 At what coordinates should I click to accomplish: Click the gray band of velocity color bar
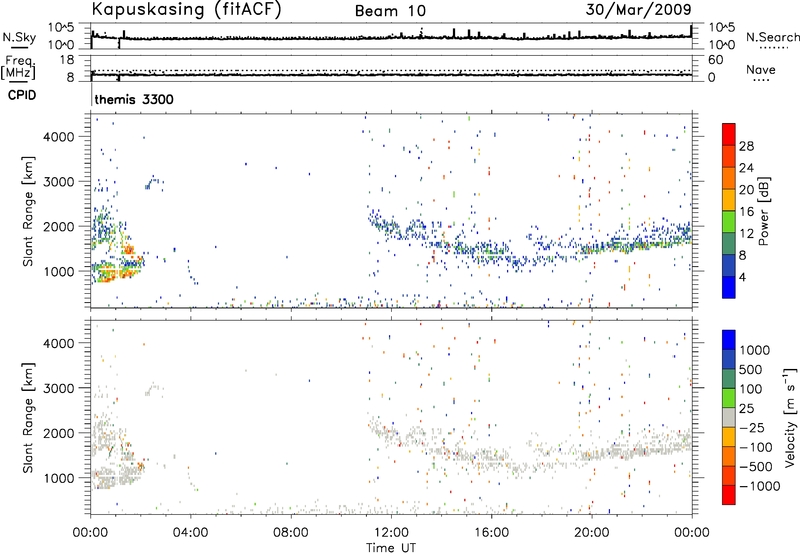tap(728, 417)
